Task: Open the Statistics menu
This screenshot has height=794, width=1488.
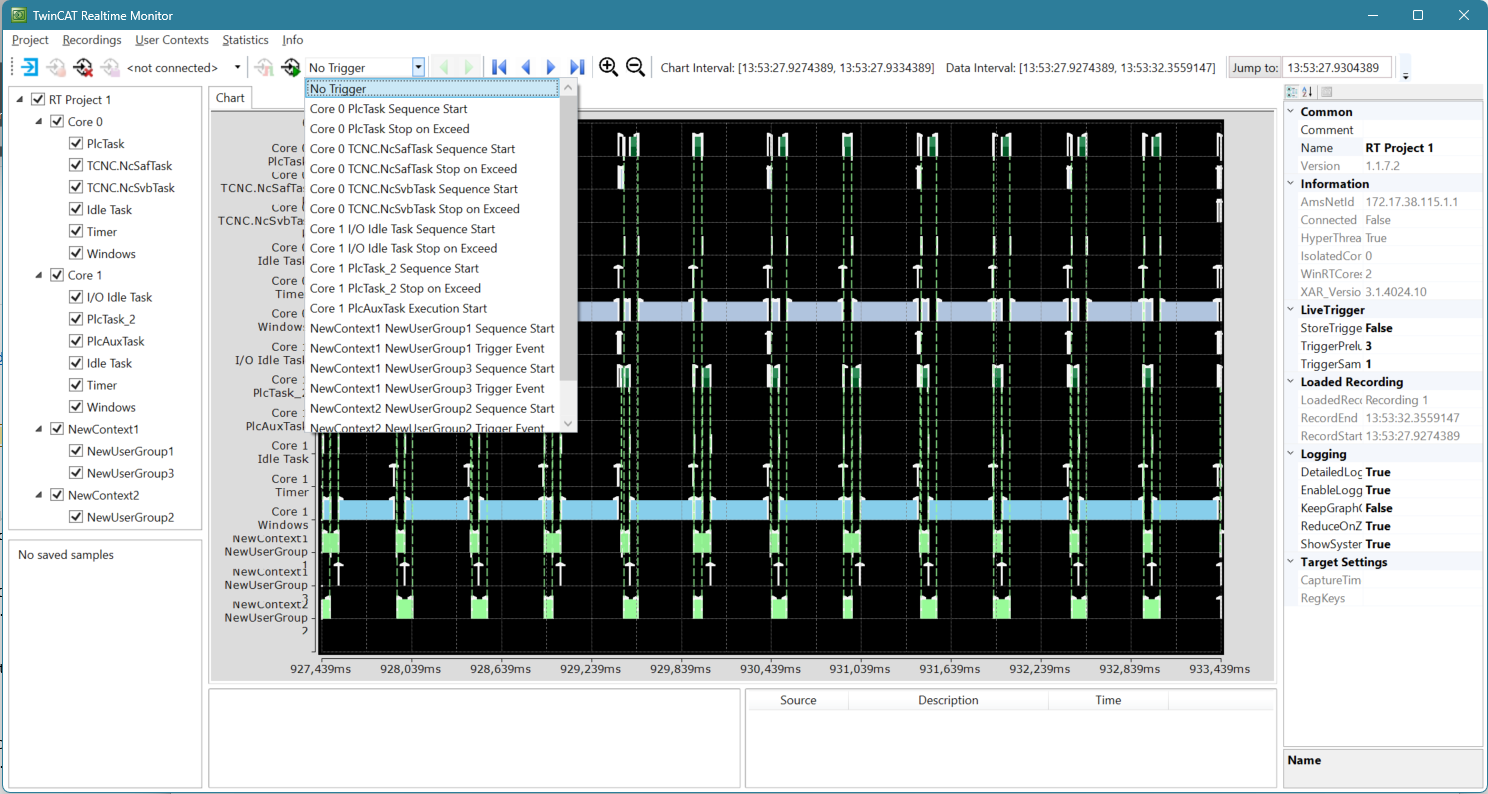Action: 245,40
